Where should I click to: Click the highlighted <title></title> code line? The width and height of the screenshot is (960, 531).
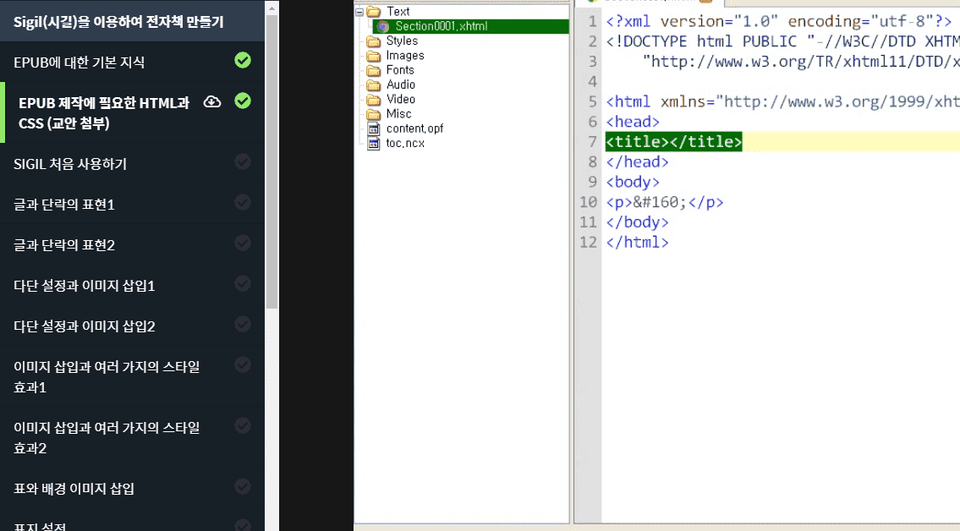(673, 141)
